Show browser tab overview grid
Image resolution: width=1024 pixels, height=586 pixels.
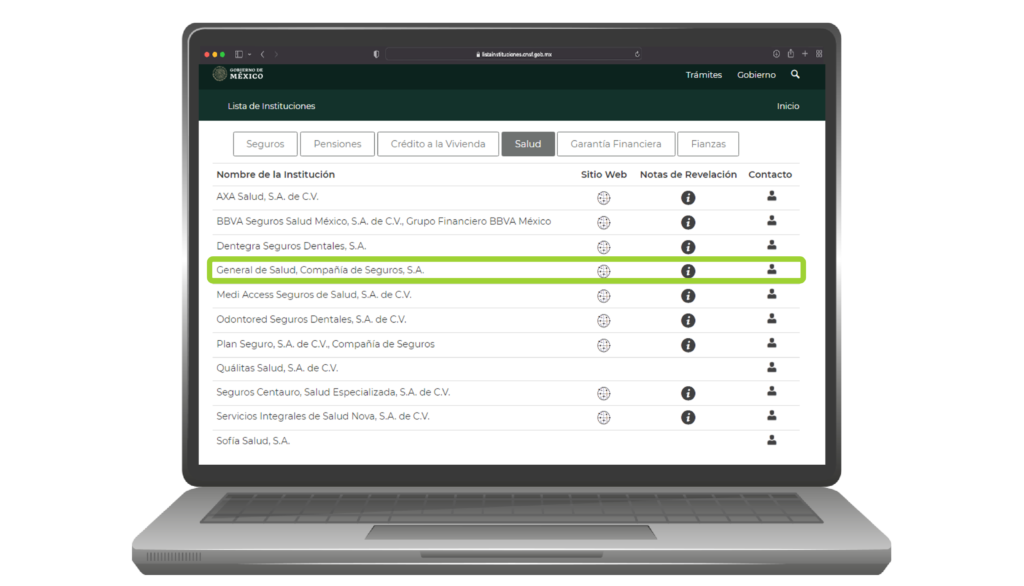(819, 54)
